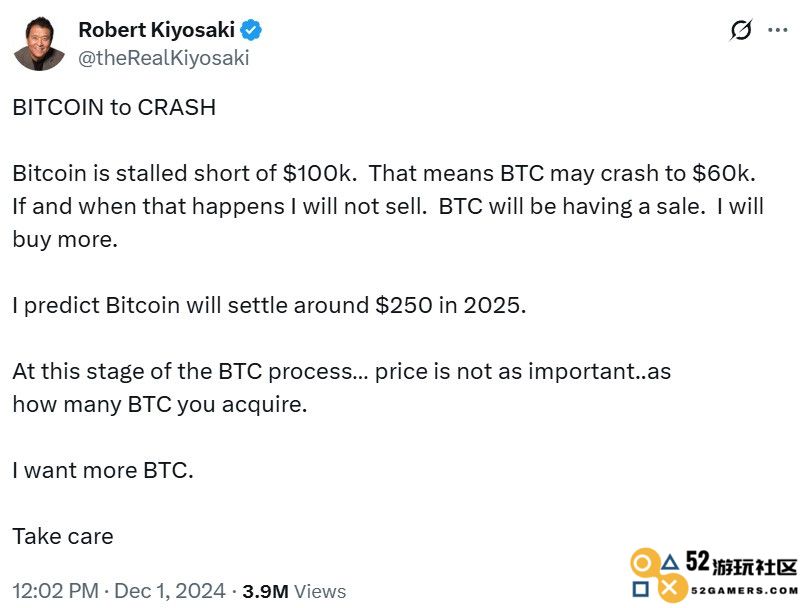Click the 52GAMERS.COM watermark text

(x=744, y=590)
